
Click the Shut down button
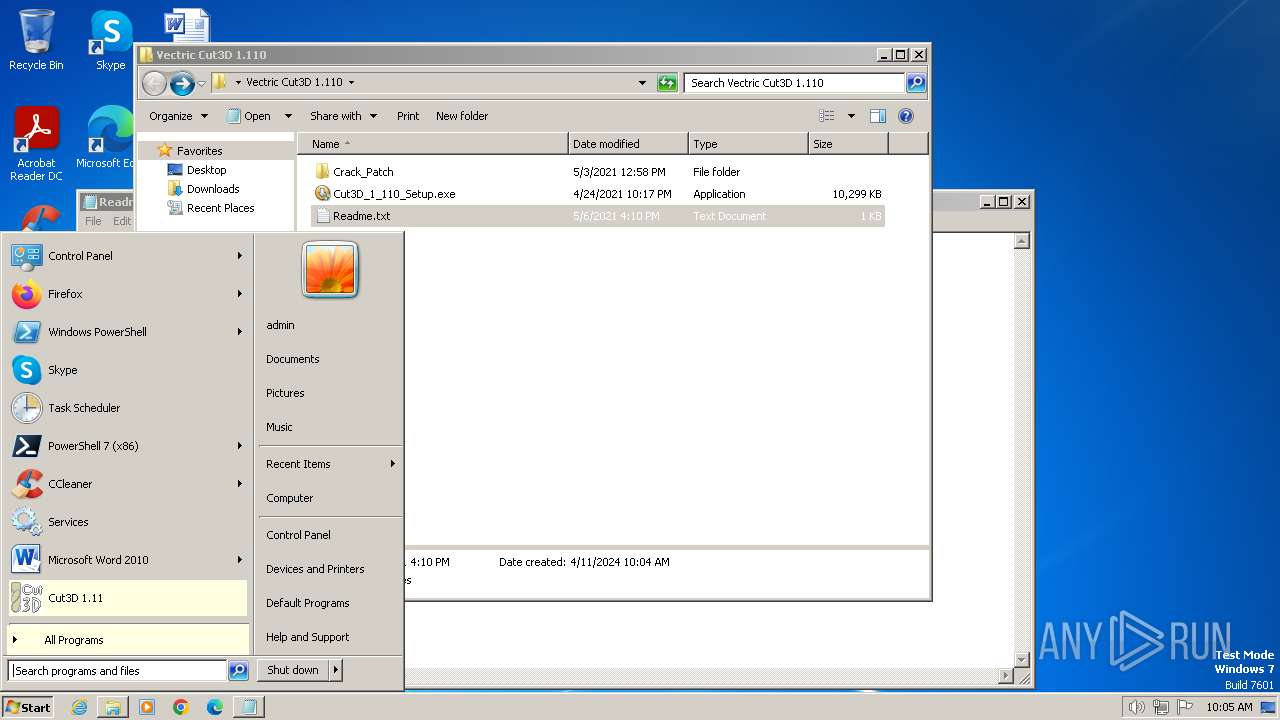(x=293, y=670)
